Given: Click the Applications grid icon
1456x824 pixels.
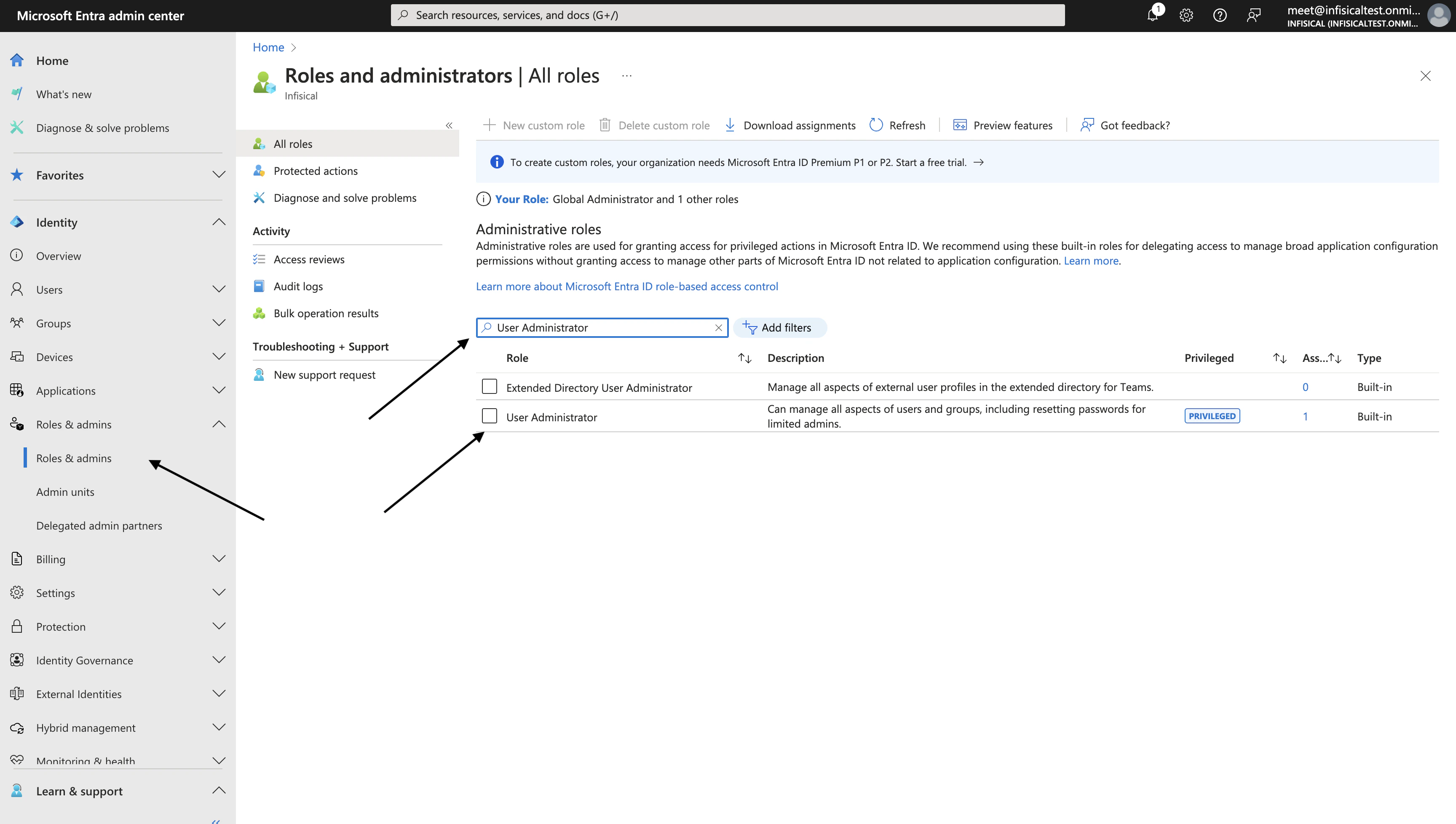Looking at the screenshot, I should [x=17, y=390].
